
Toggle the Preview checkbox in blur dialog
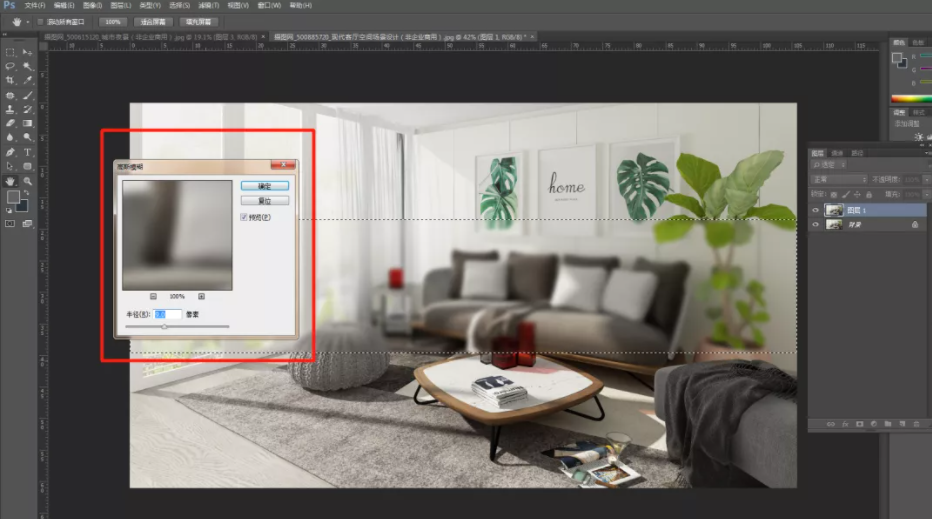click(244, 217)
